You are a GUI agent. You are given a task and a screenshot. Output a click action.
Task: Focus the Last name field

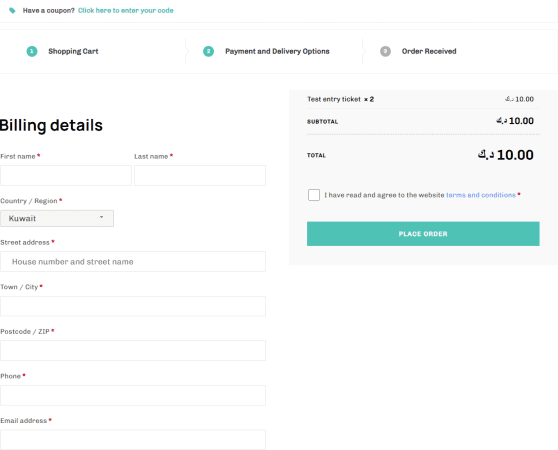pyautogui.click(x=200, y=175)
